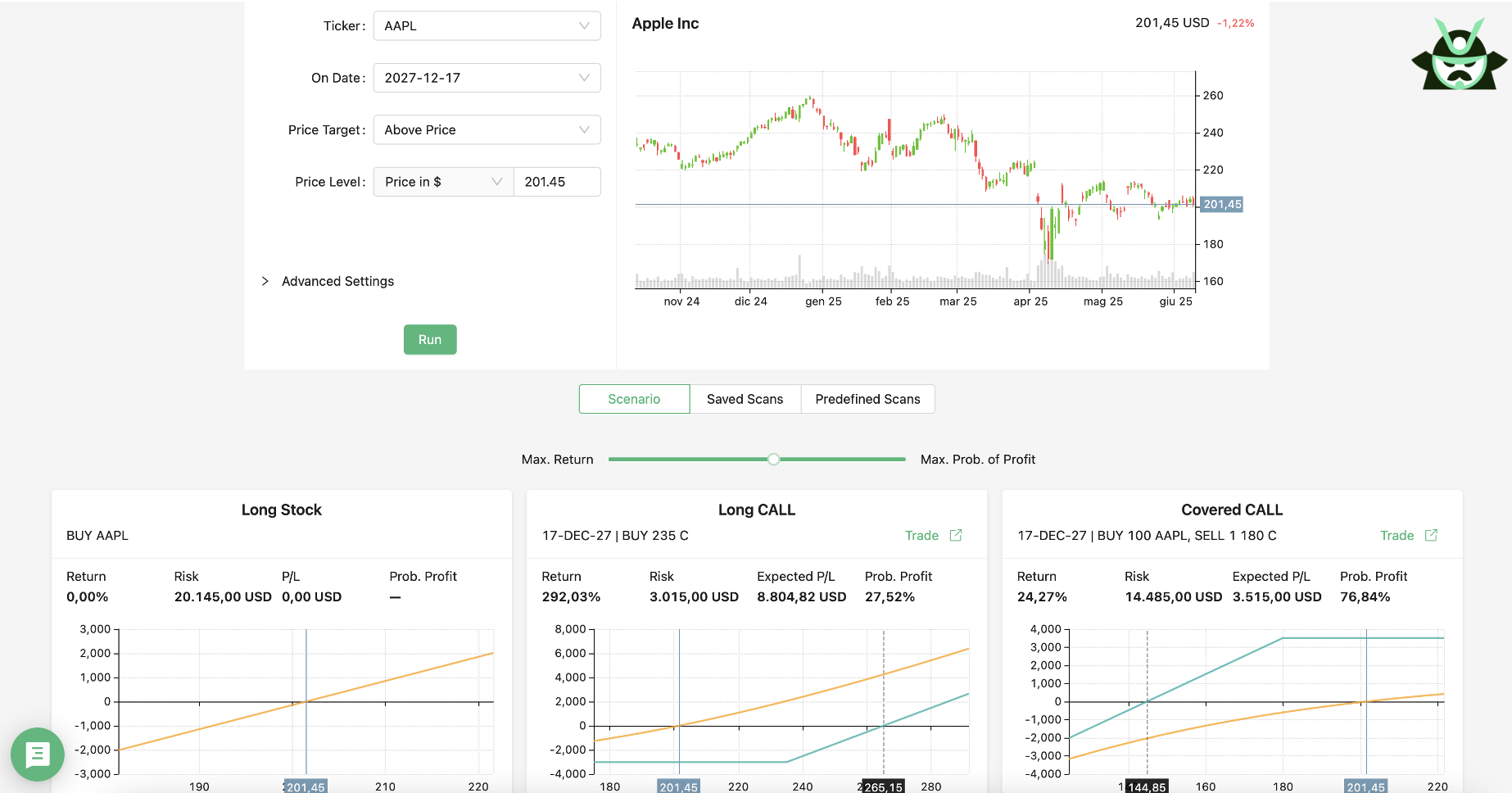Click the 201,45 price label on chart
The height and width of the screenshot is (793, 1512).
pyautogui.click(x=1222, y=204)
